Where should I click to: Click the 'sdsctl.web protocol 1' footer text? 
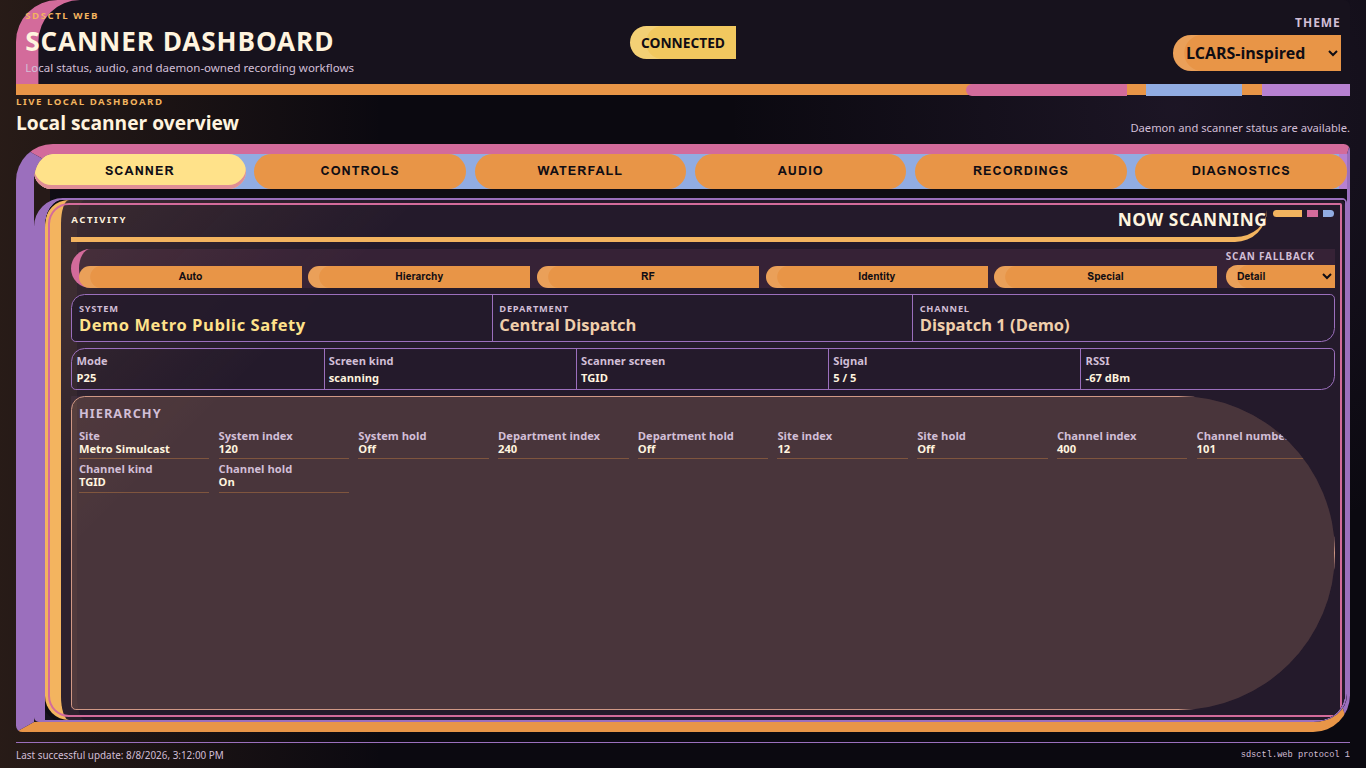1295,754
